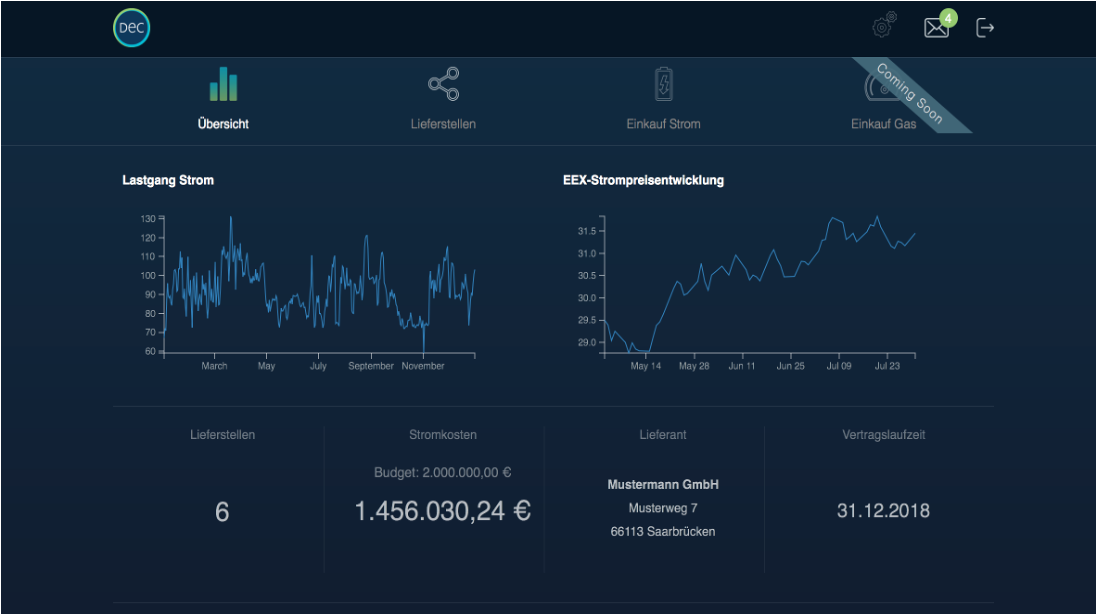Click the Vertragslaufzeit card label
1096x614 pixels.
(x=884, y=434)
